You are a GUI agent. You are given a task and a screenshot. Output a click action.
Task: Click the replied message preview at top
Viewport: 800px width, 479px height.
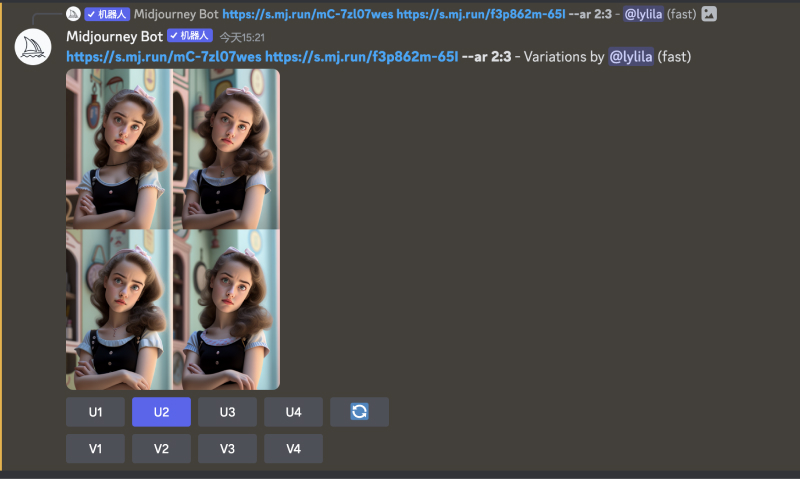pyautogui.click(x=392, y=14)
